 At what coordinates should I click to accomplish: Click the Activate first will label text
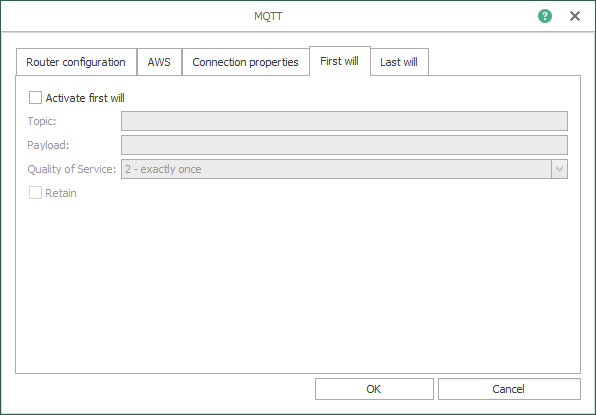85,98
